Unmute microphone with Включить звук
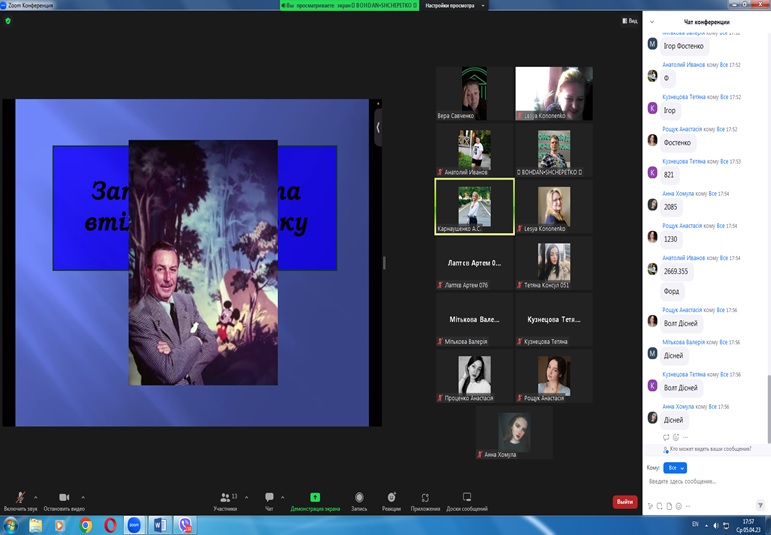Viewport: 771px width, 535px height. [20, 502]
